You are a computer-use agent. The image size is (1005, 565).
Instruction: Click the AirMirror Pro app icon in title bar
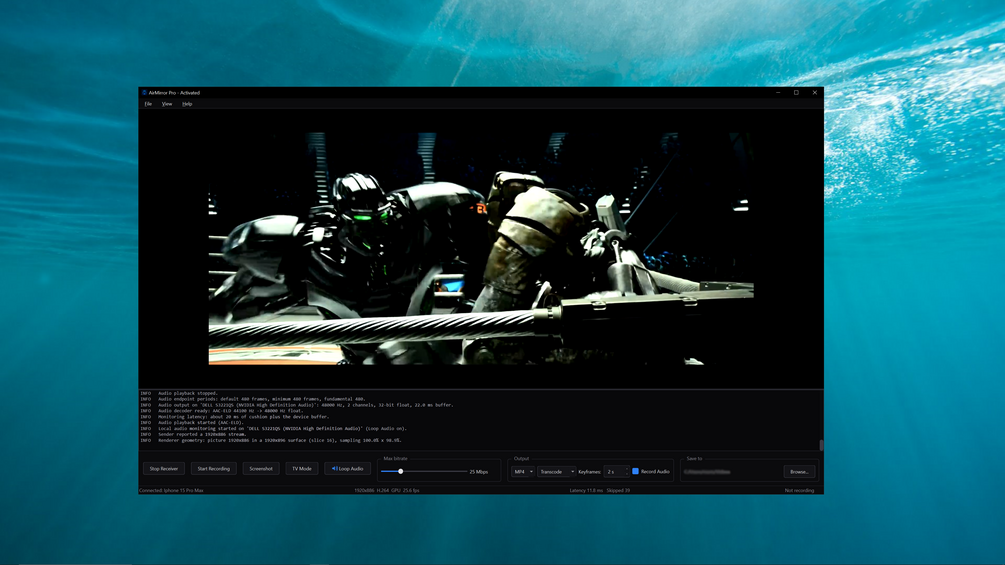[x=144, y=92]
